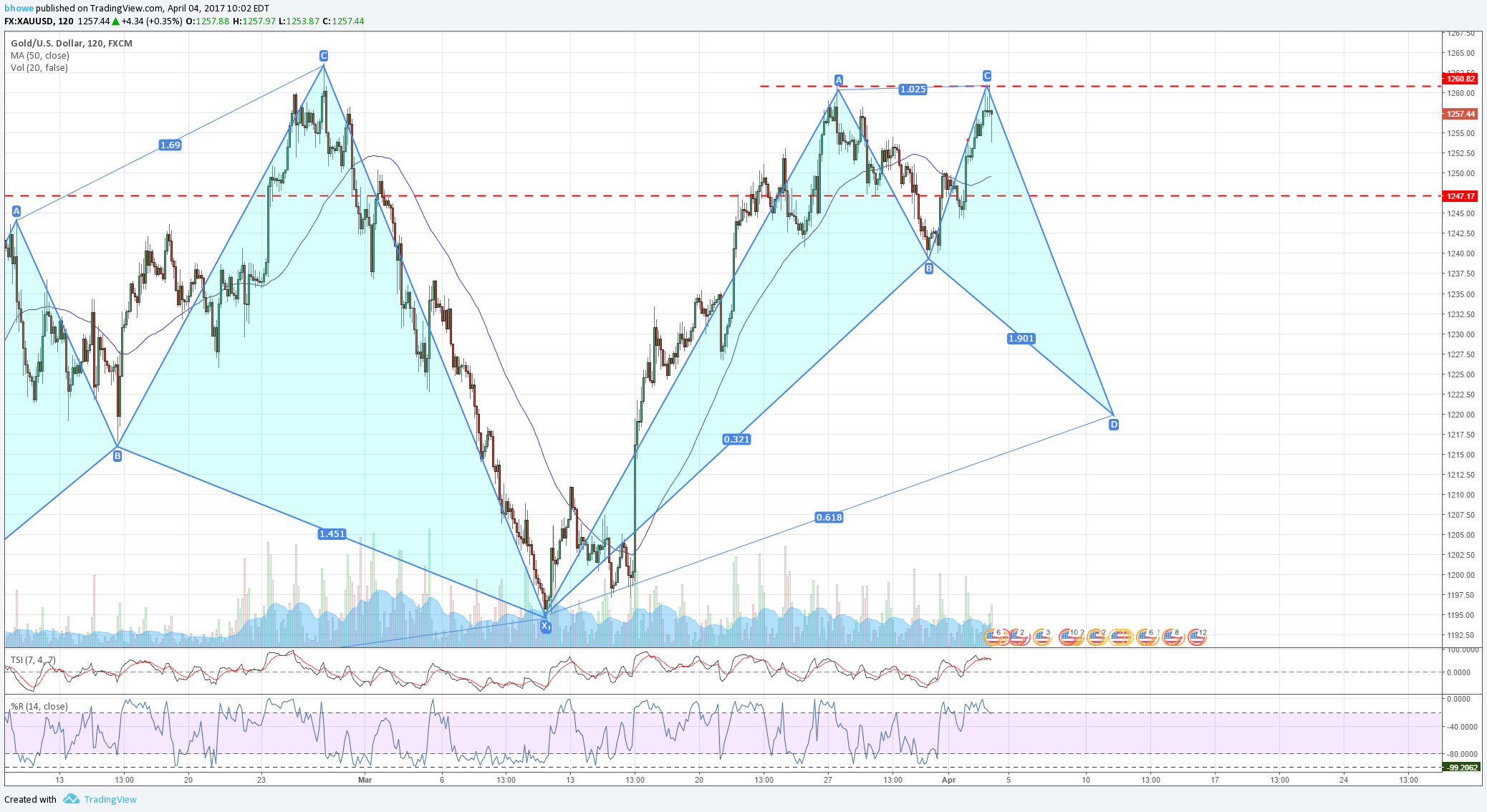1487x812 pixels.
Task: Click the 1220.00 price axis label
Action: point(1460,415)
